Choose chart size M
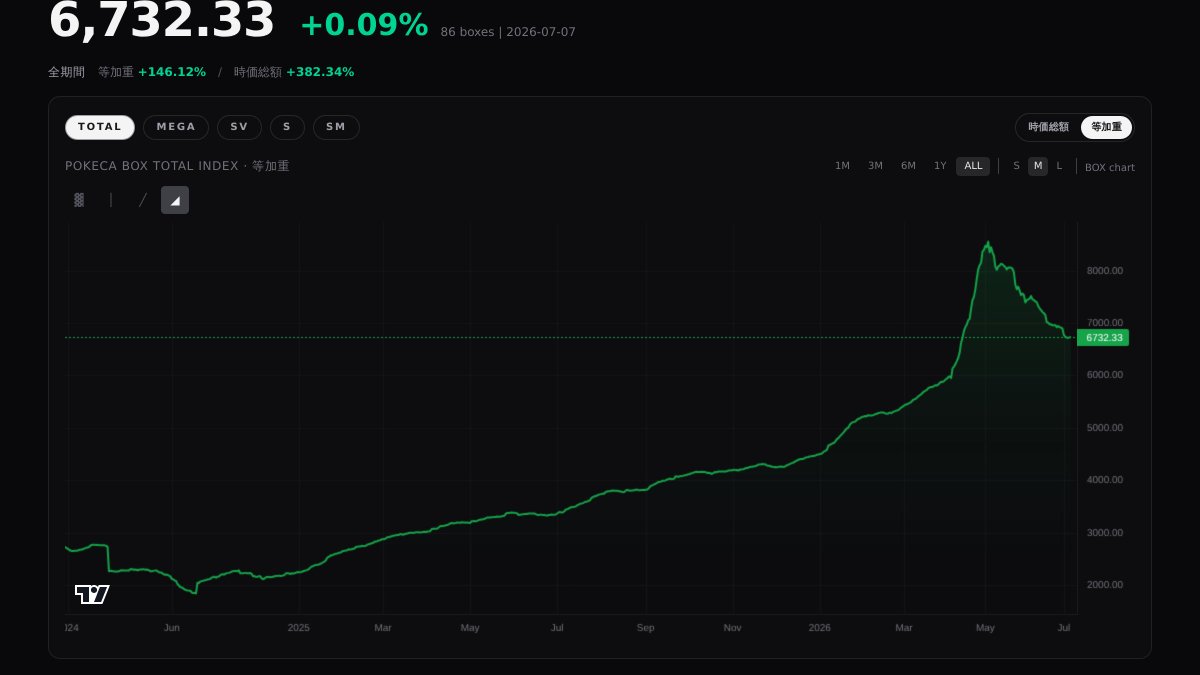Viewport: 1200px width, 675px height. 1038,166
